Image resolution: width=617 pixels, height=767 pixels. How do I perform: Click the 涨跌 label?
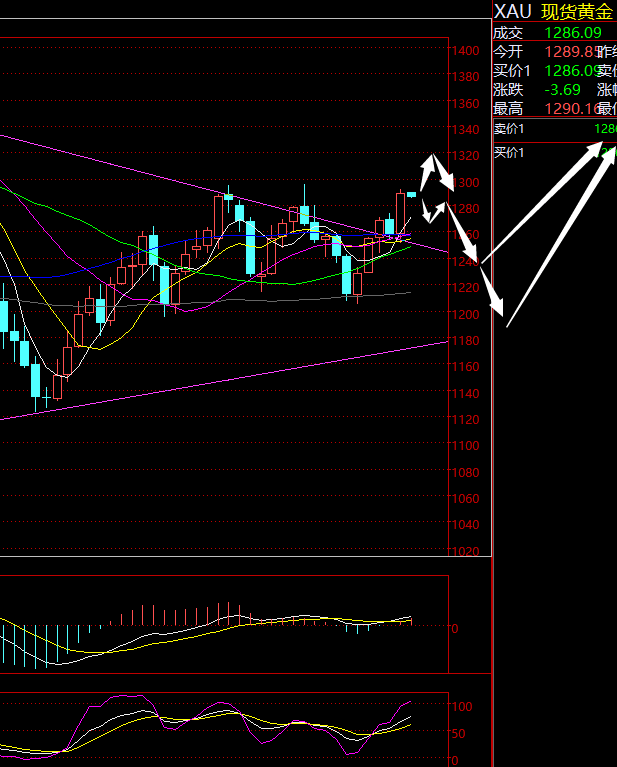(x=508, y=90)
